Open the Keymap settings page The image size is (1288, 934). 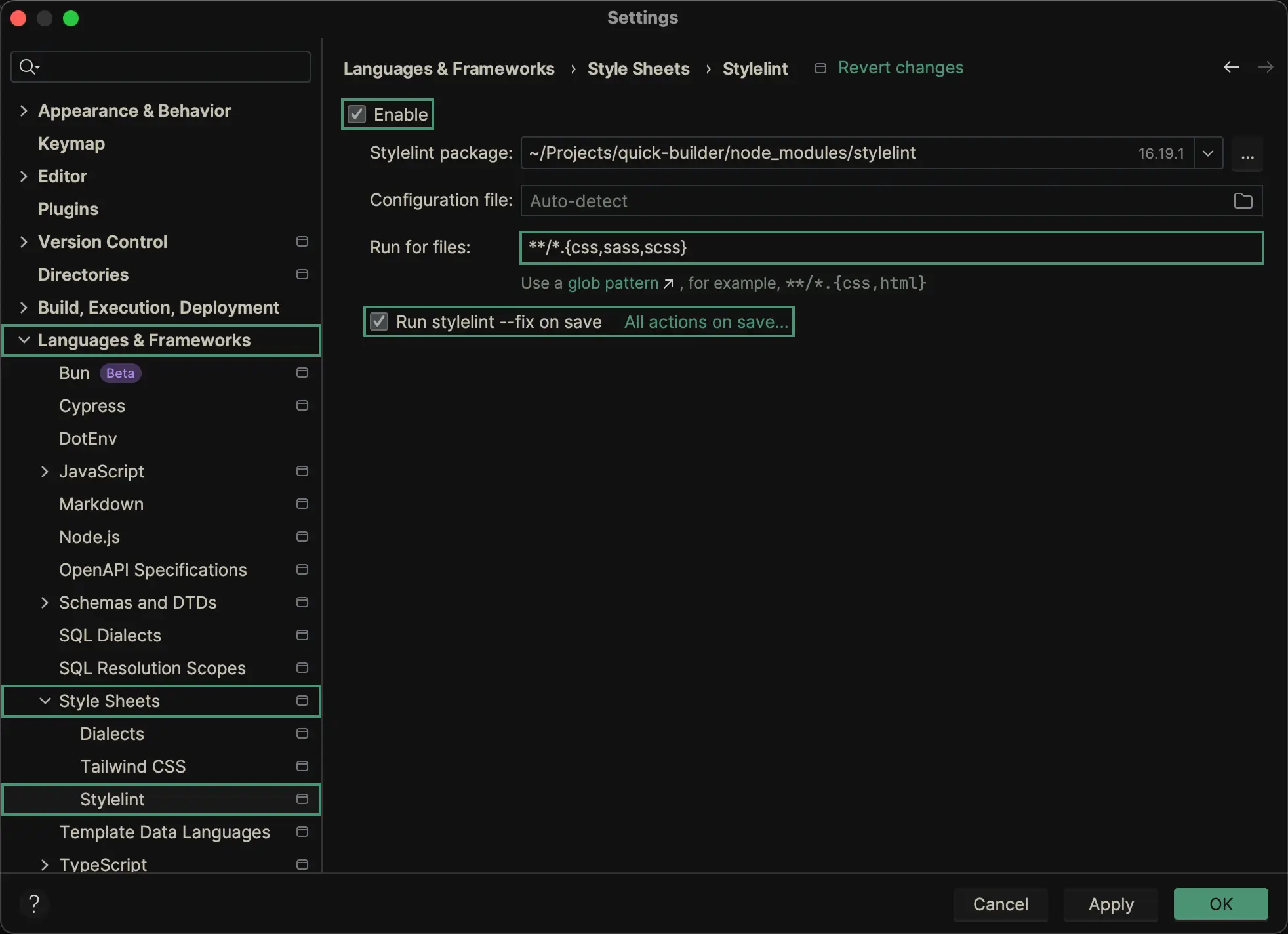coord(71,144)
